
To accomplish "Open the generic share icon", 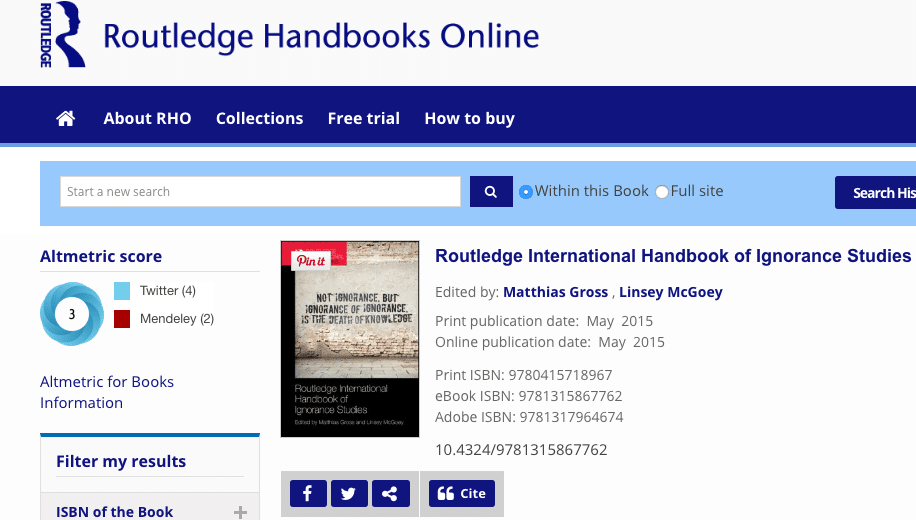I will 390,494.
